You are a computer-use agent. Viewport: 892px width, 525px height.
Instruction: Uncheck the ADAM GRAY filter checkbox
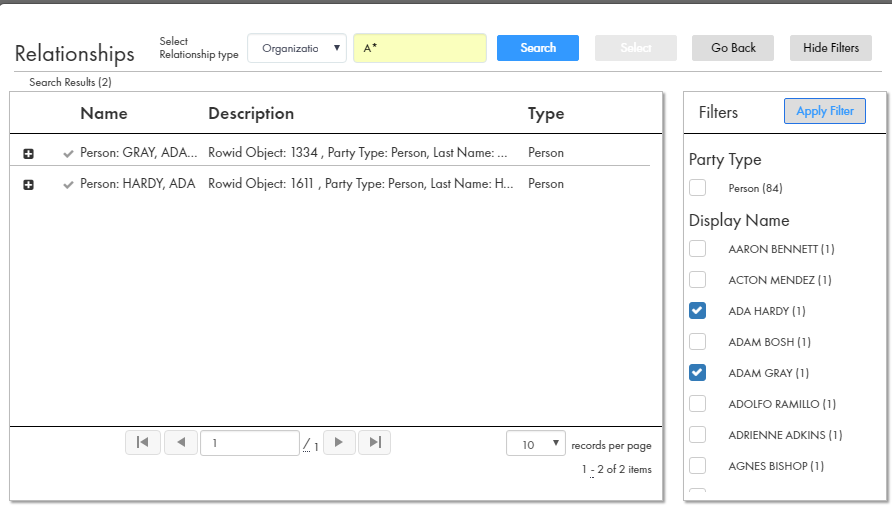[697, 373]
